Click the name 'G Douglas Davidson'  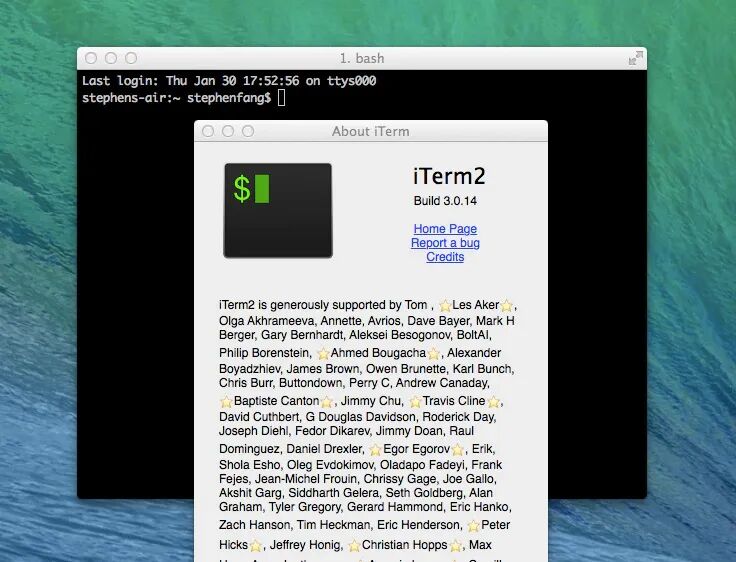tap(360, 417)
